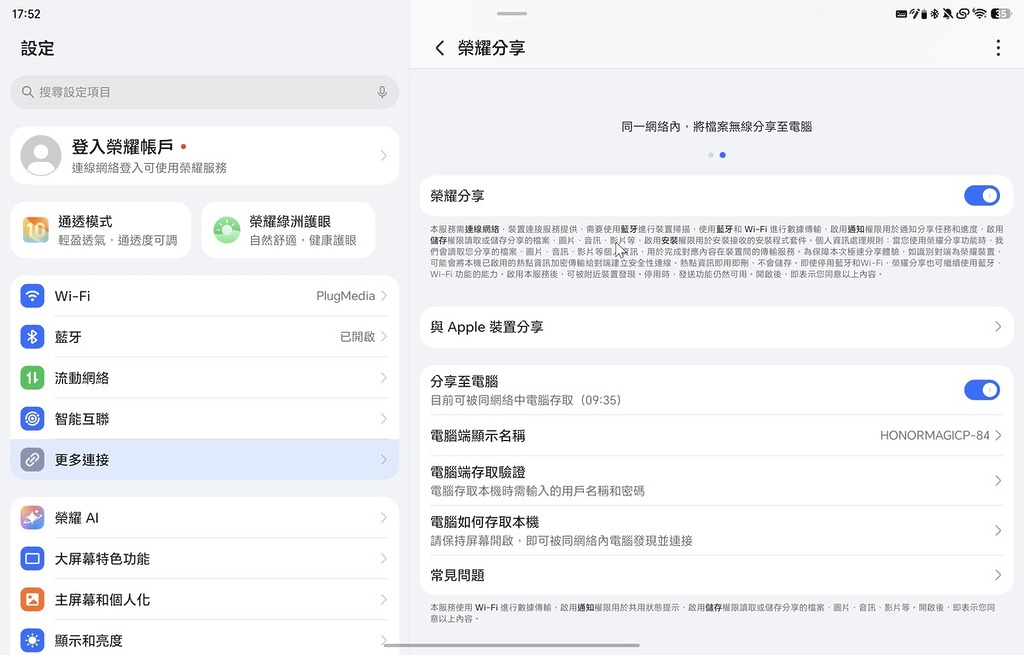This screenshot has width=1024, height=655.
Task: Open the three-dot overflow menu
Action: (x=998, y=48)
